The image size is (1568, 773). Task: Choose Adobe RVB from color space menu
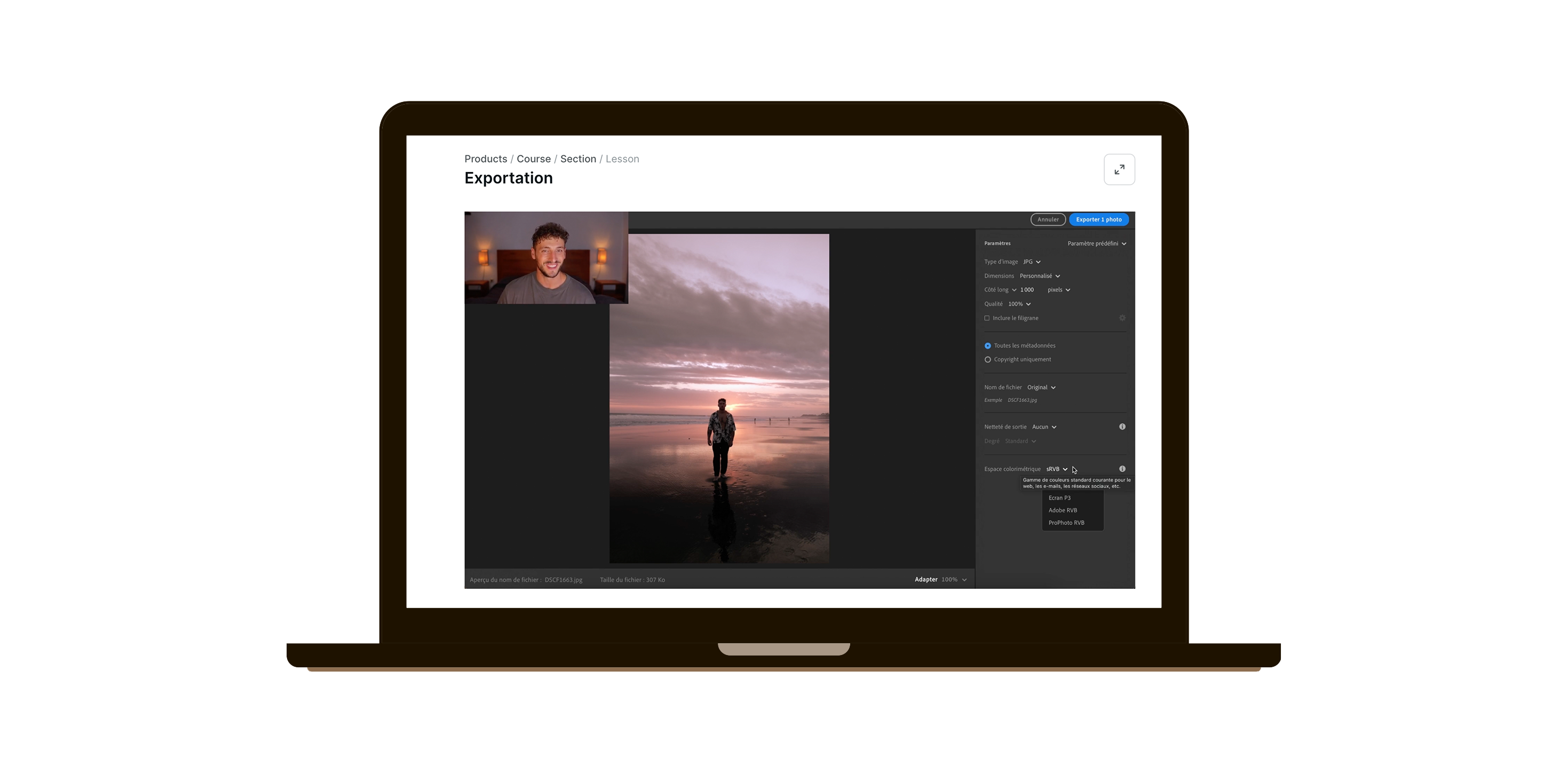pos(1062,510)
